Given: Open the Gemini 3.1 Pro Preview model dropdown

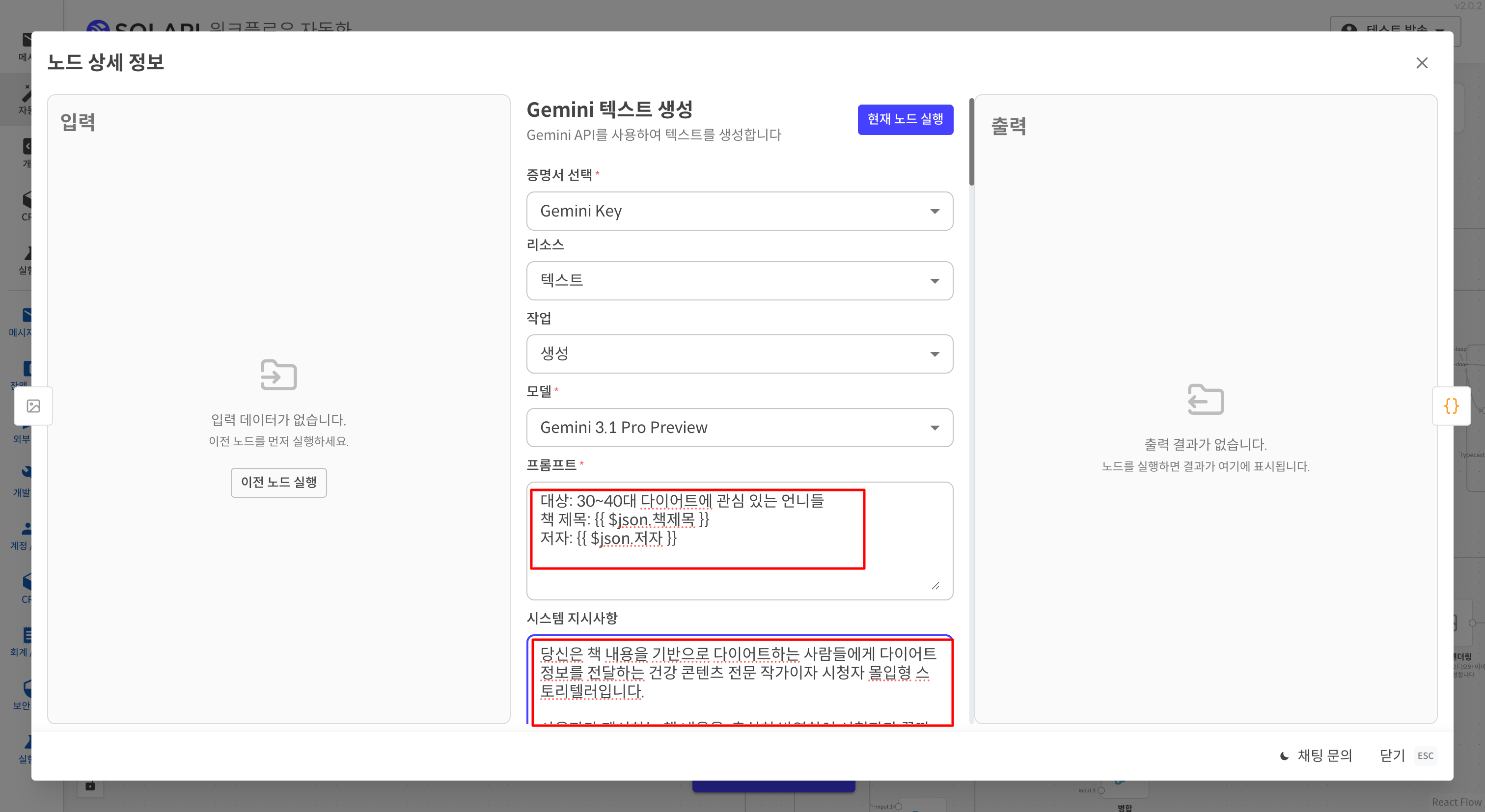Looking at the screenshot, I should [739, 428].
